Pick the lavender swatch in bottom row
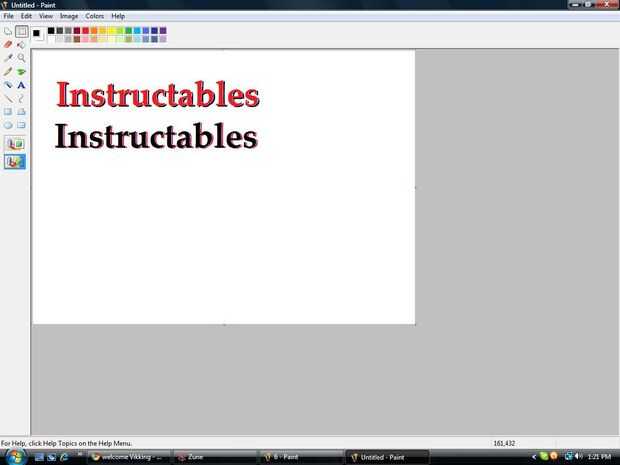620x465 pixels. click(163, 39)
